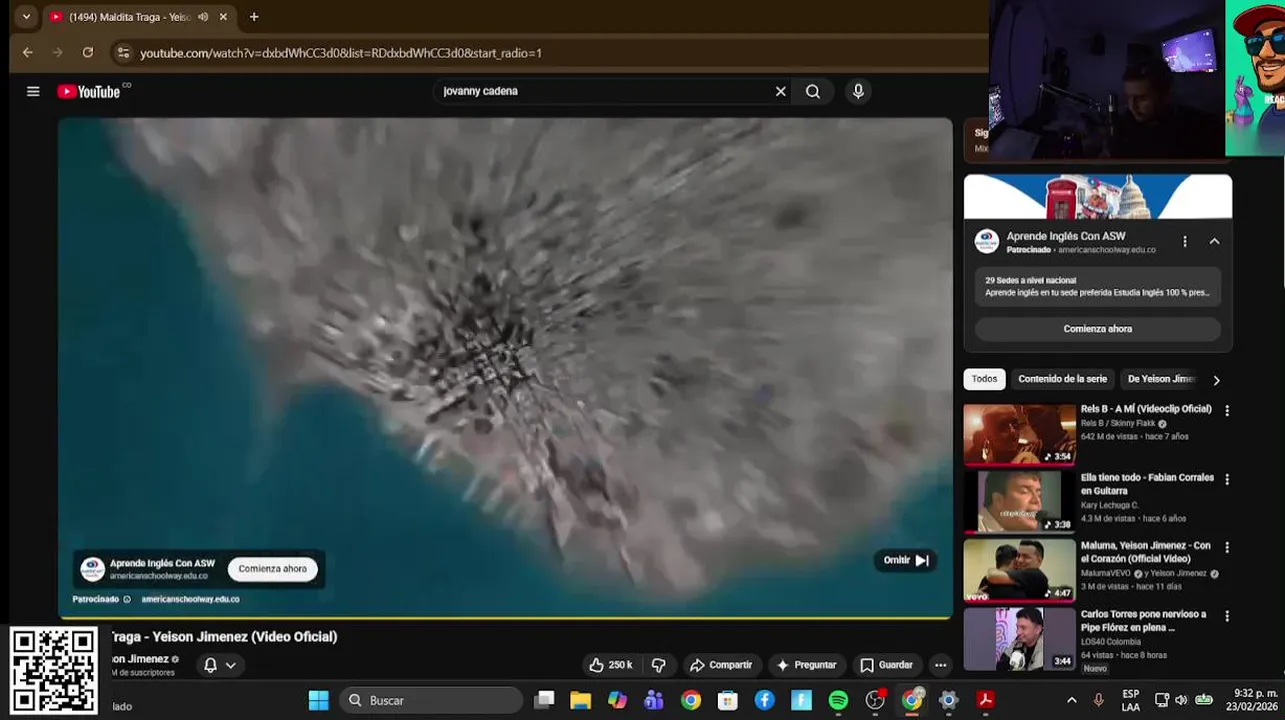Open the volume control in system tray

(x=1181, y=700)
